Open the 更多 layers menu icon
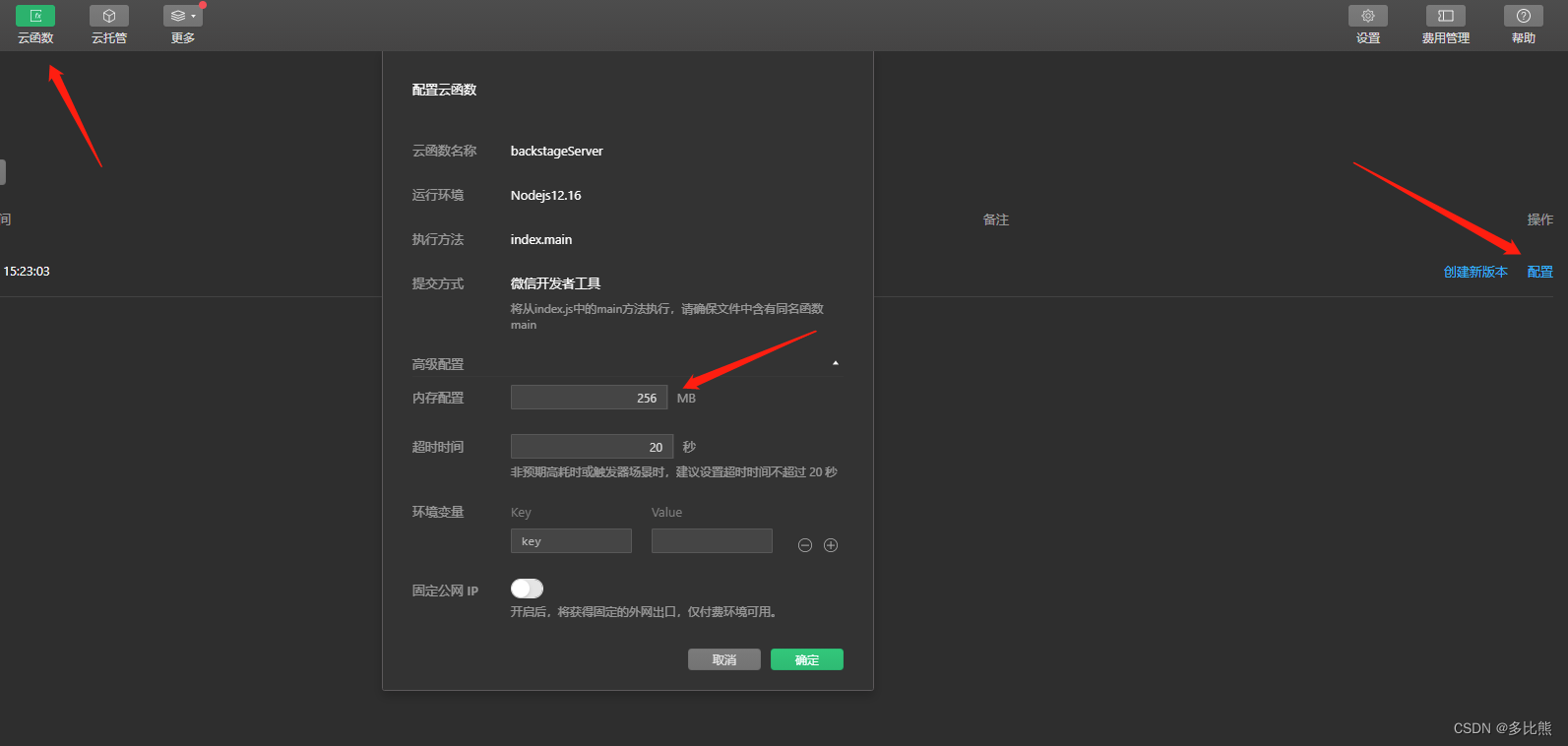The width and height of the screenshot is (1568, 746). pyautogui.click(x=183, y=16)
